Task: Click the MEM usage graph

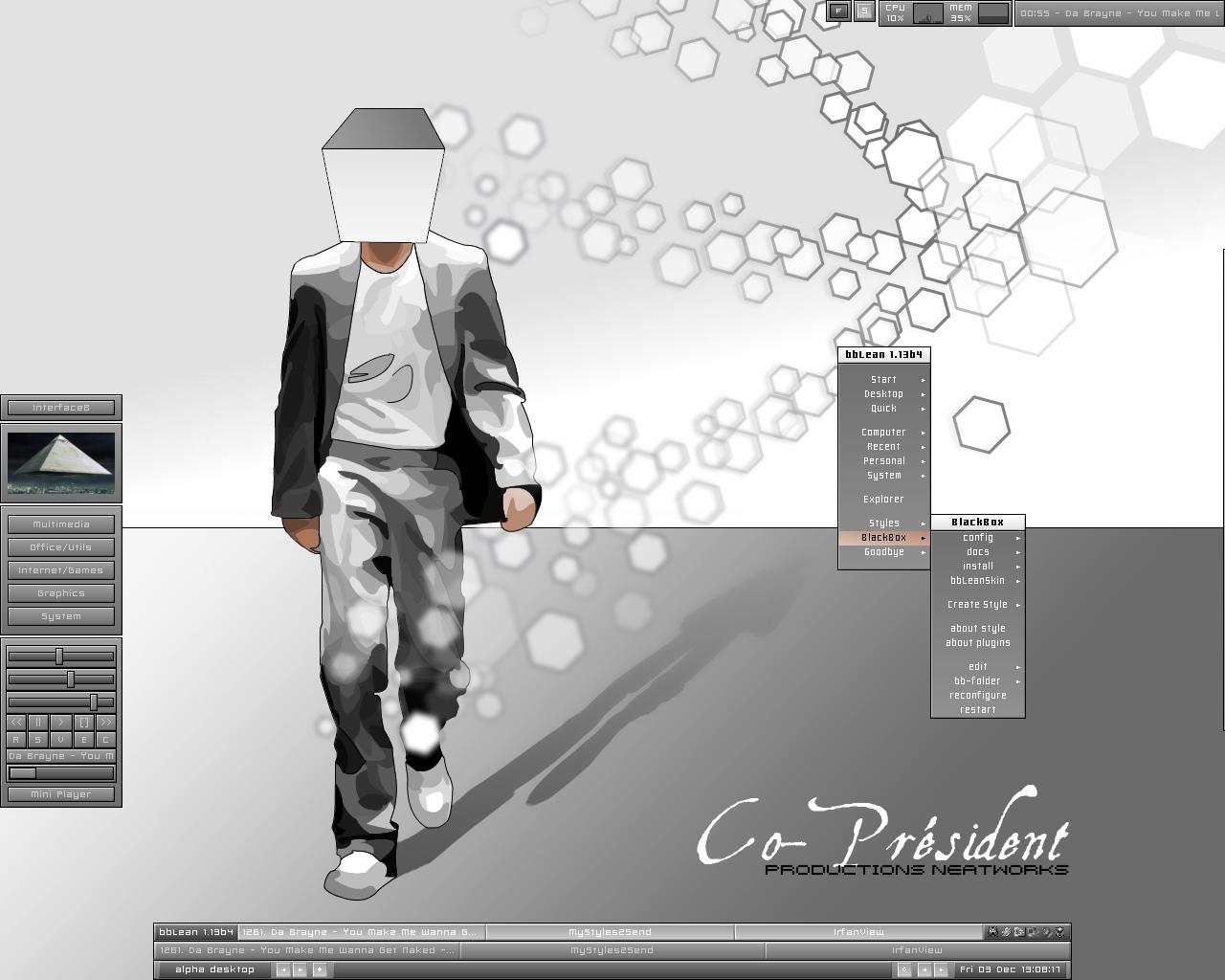Action: 993,13
